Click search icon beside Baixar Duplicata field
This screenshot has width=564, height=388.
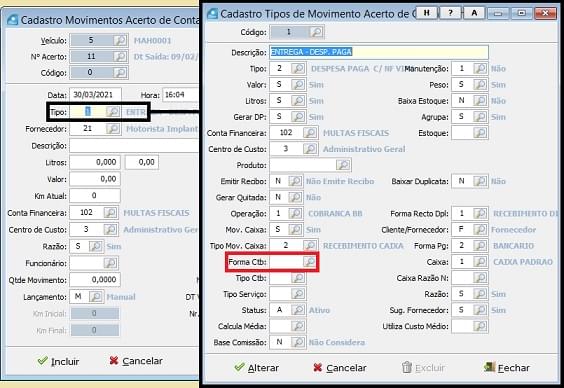click(x=481, y=181)
